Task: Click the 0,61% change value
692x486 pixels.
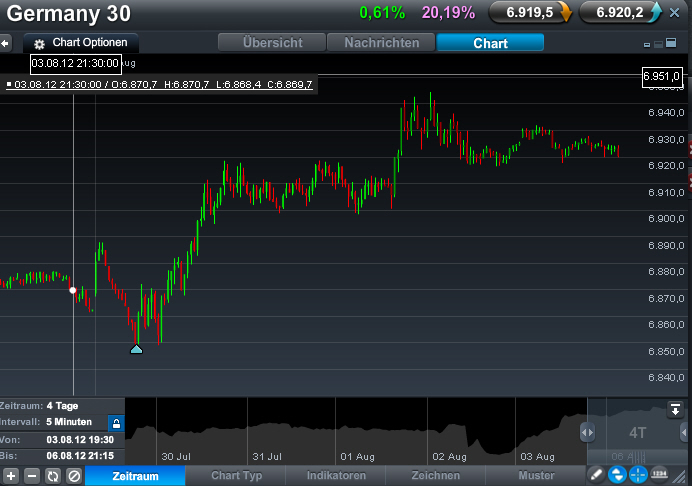Action: coord(382,13)
